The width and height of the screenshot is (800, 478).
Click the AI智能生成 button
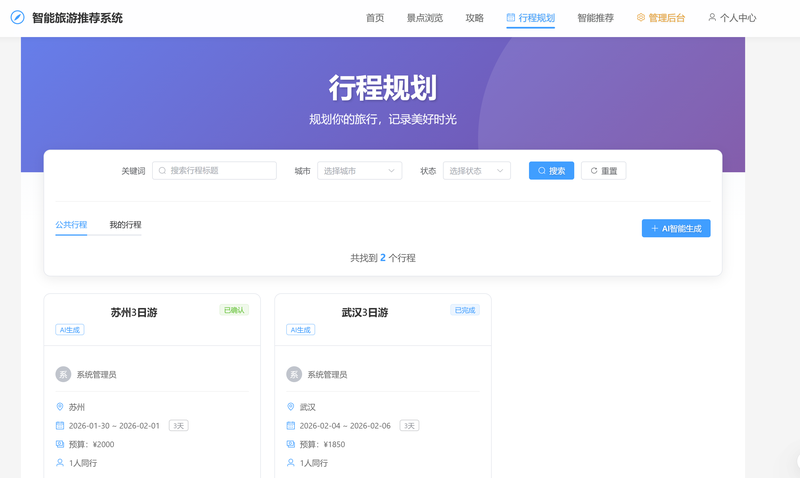point(676,229)
